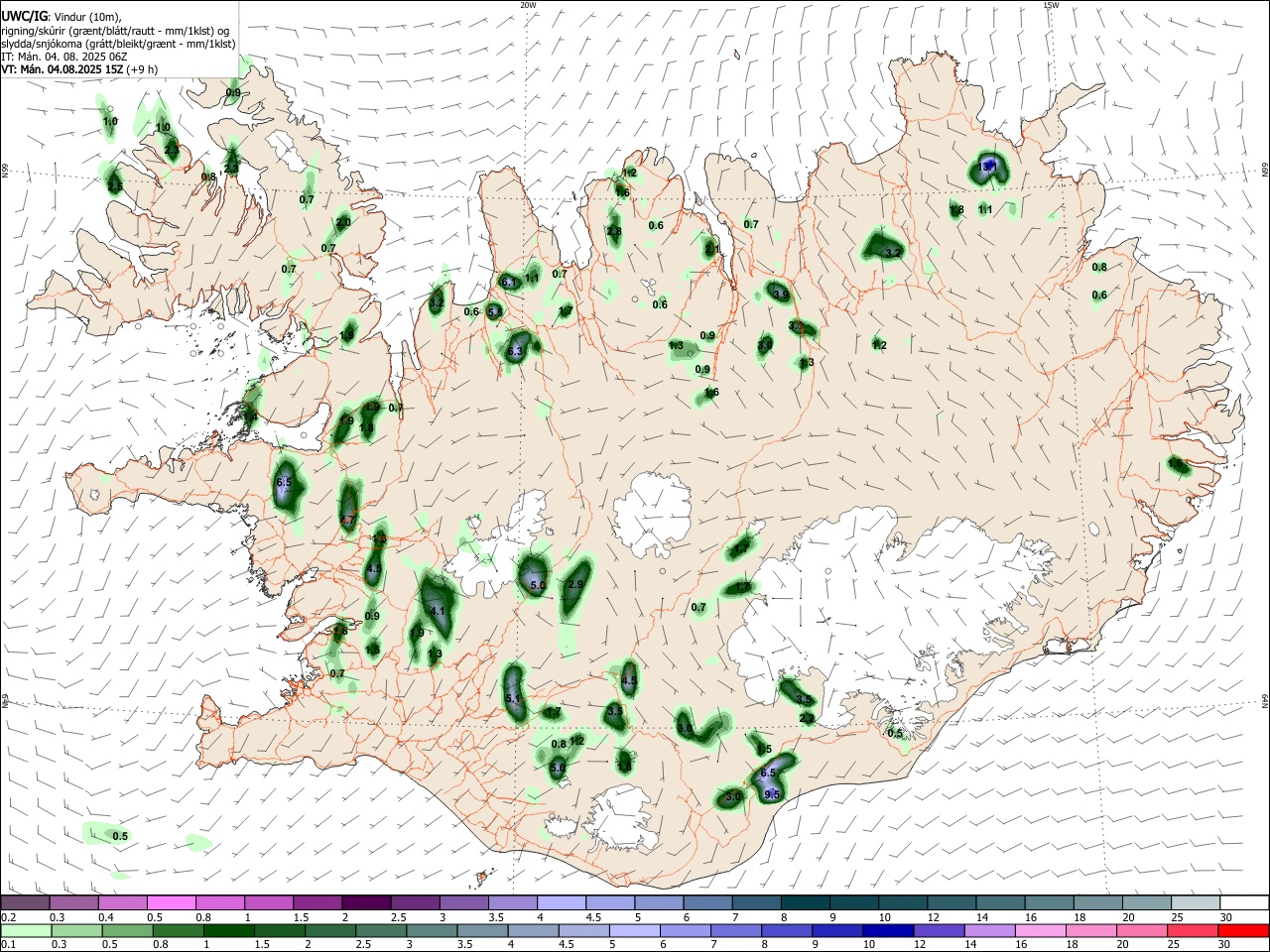Click the dark green swatch at 1 in lower legend
Viewport: 1270px width, 952px height.
click(x=228, y=931)
